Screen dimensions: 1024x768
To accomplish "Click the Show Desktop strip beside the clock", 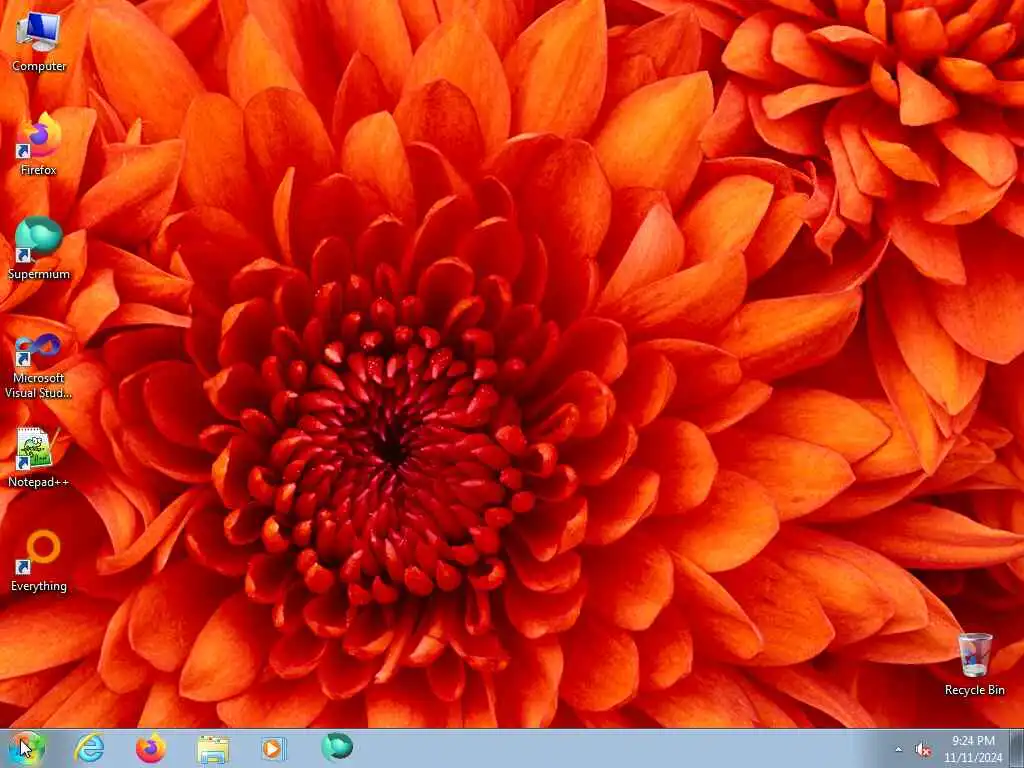I will coord(1017,748).
